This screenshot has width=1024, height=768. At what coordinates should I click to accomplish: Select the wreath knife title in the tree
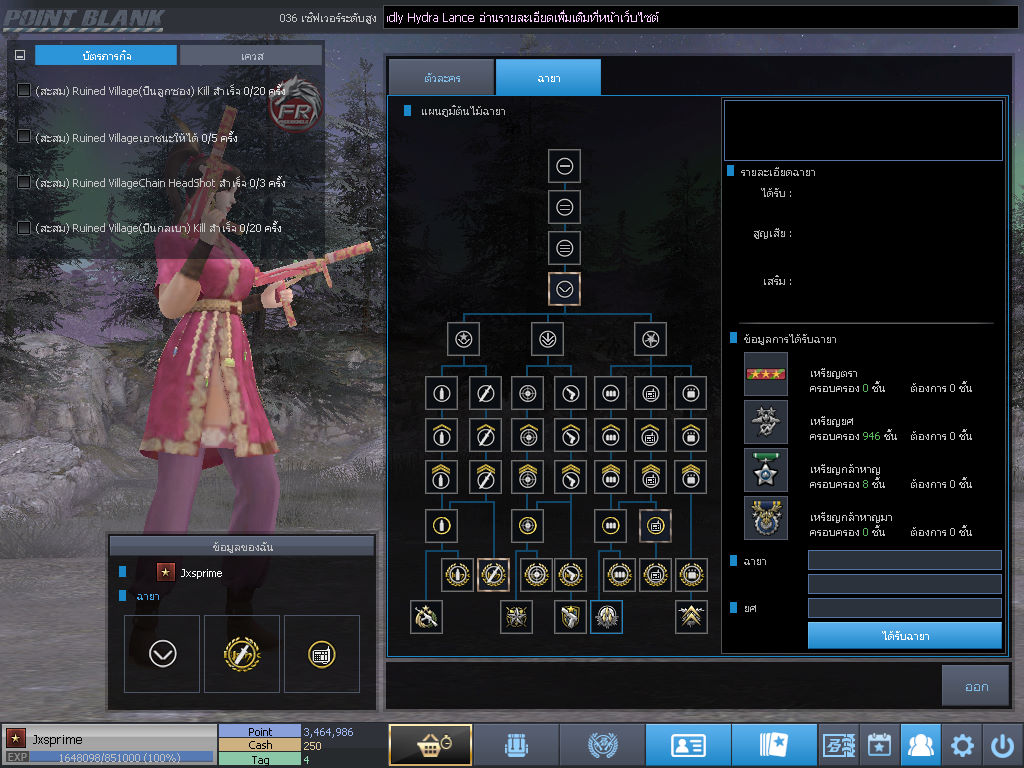click(x=493, y=575)
